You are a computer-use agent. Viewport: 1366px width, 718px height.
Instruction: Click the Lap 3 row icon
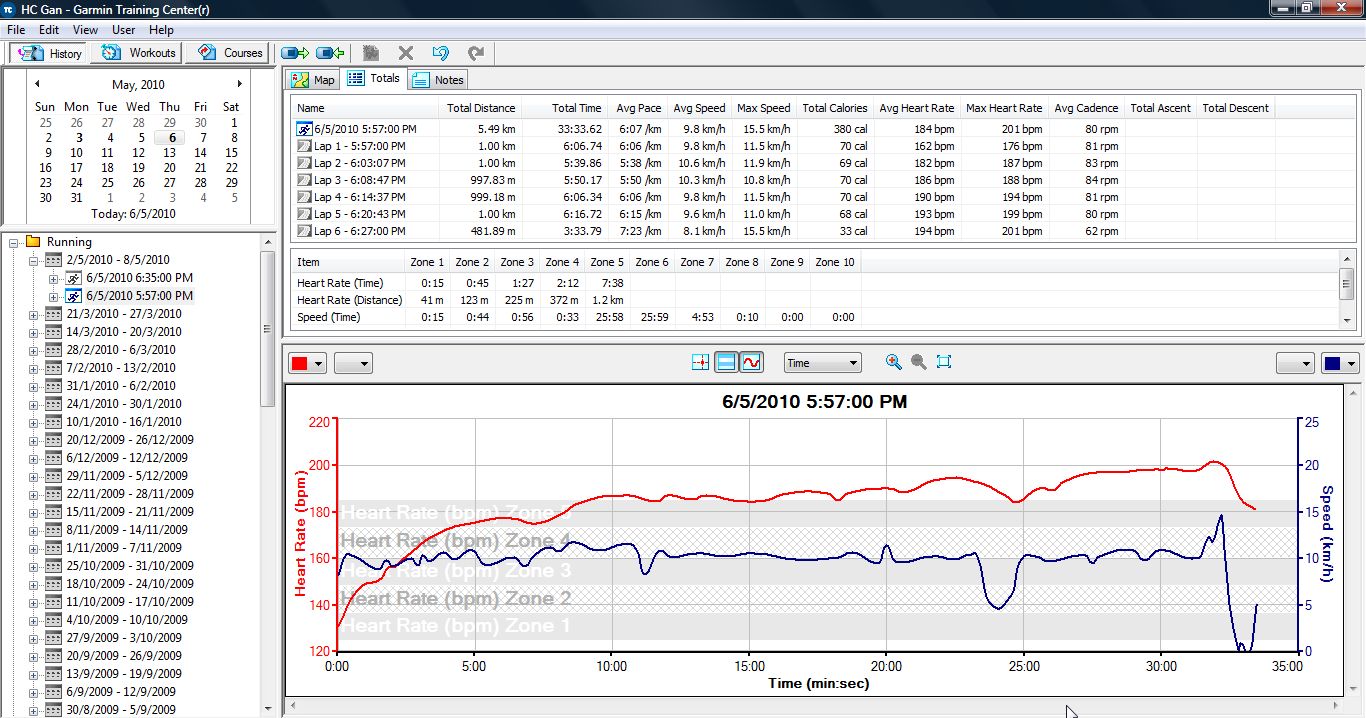305,180
